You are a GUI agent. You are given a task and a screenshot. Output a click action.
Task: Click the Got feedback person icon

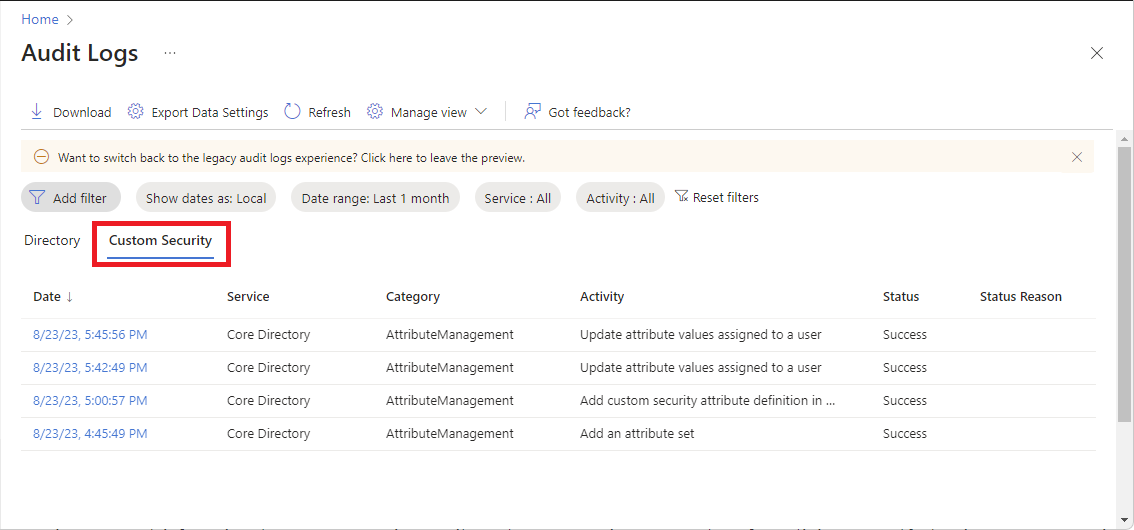click(x=533, y=112)
